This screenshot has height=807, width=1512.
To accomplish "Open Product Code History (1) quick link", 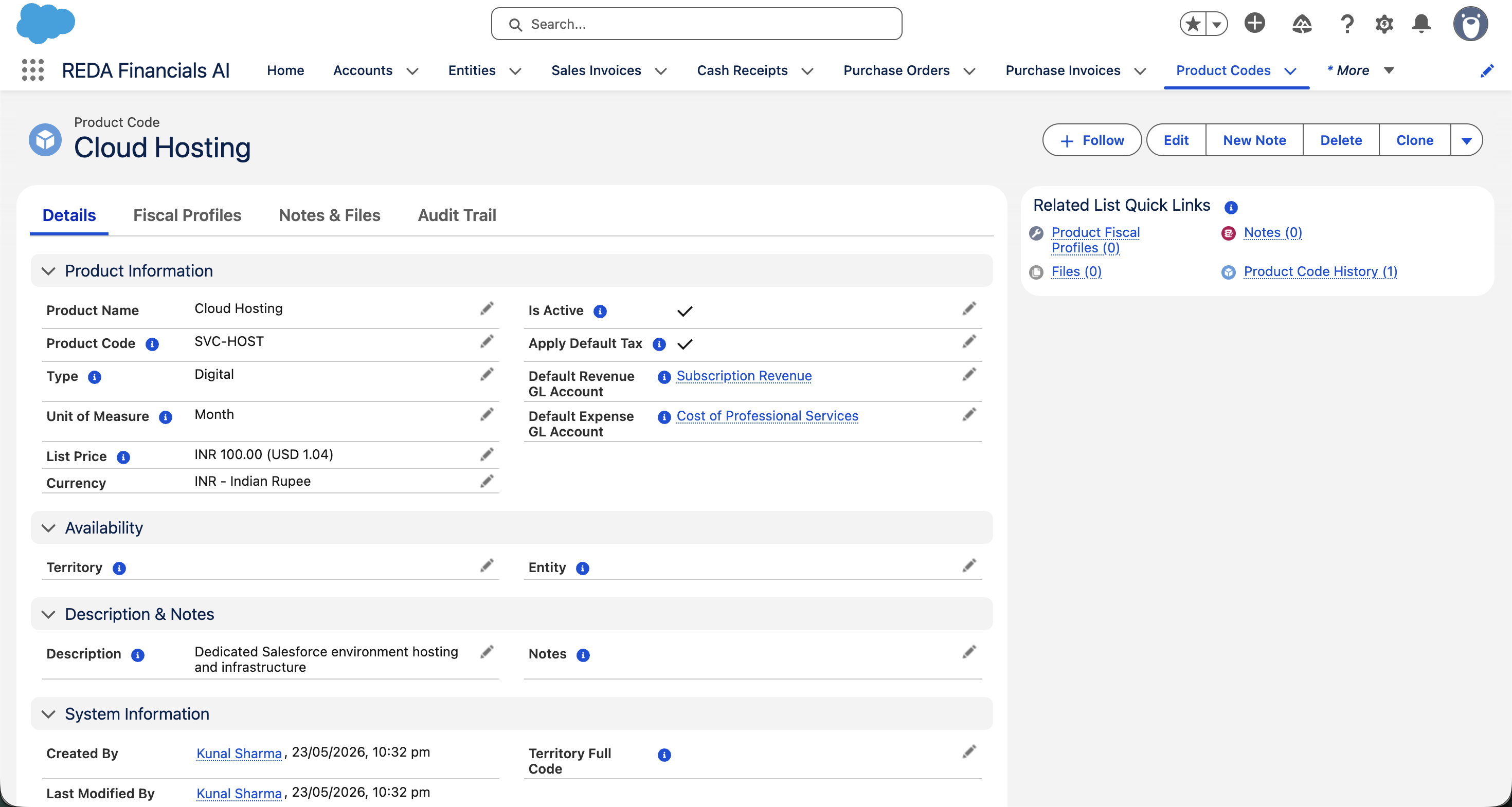I will [x=1320, y=271].
